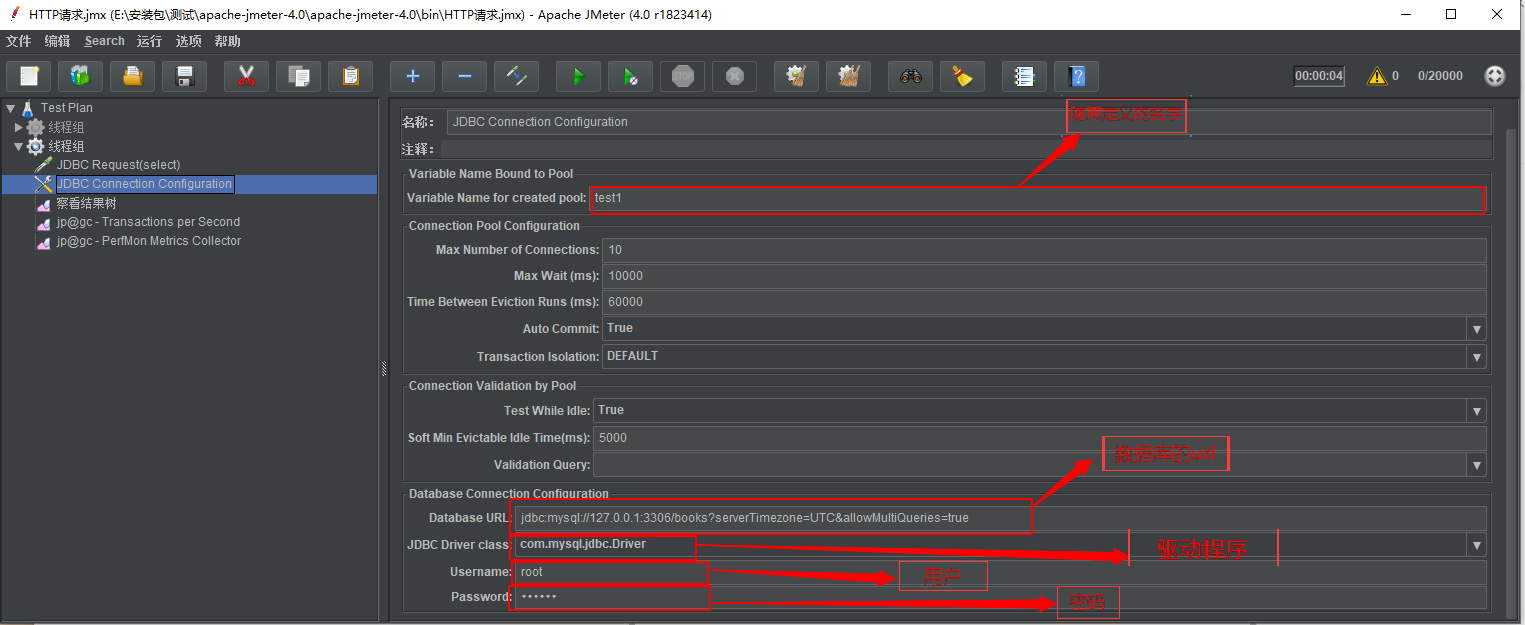Select JDBC Request(select) in tree

[x=118, y=165]
